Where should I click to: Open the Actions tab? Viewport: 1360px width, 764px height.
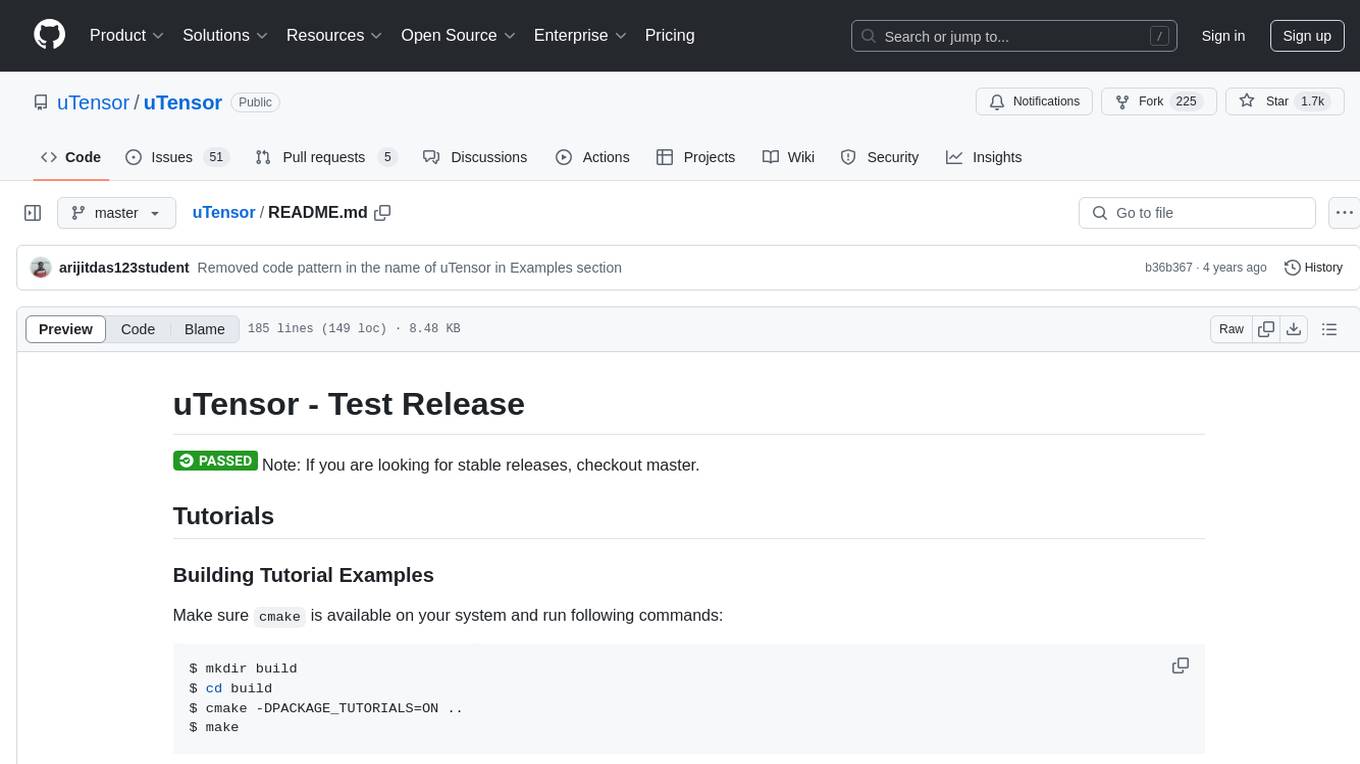point(592,157)
